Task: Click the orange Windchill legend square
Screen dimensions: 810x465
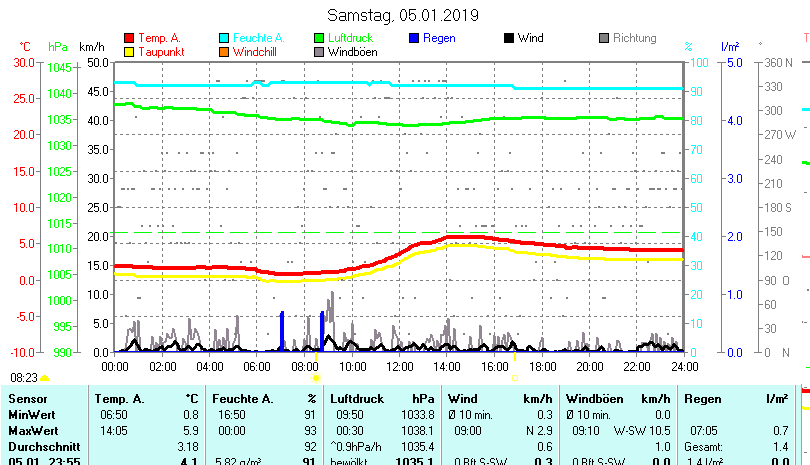Action: click(225, 51)
